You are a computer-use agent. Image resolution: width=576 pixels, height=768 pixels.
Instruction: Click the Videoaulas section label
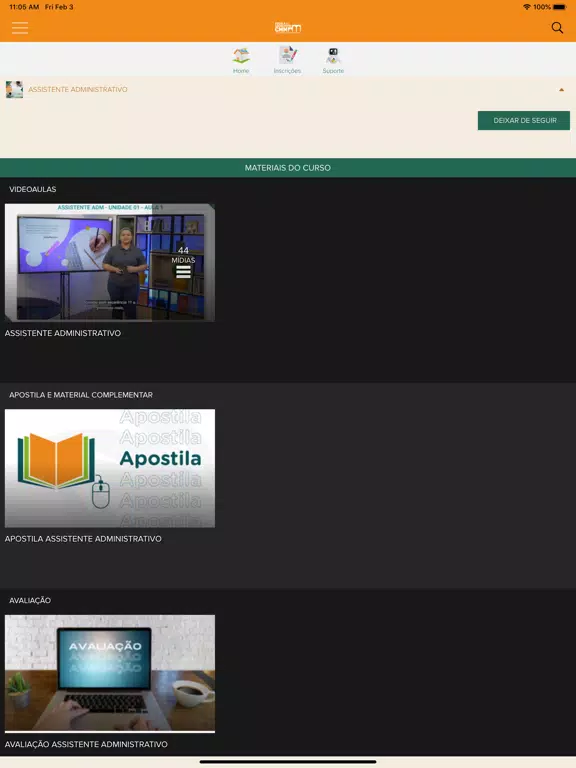click(x=33, y=189)
